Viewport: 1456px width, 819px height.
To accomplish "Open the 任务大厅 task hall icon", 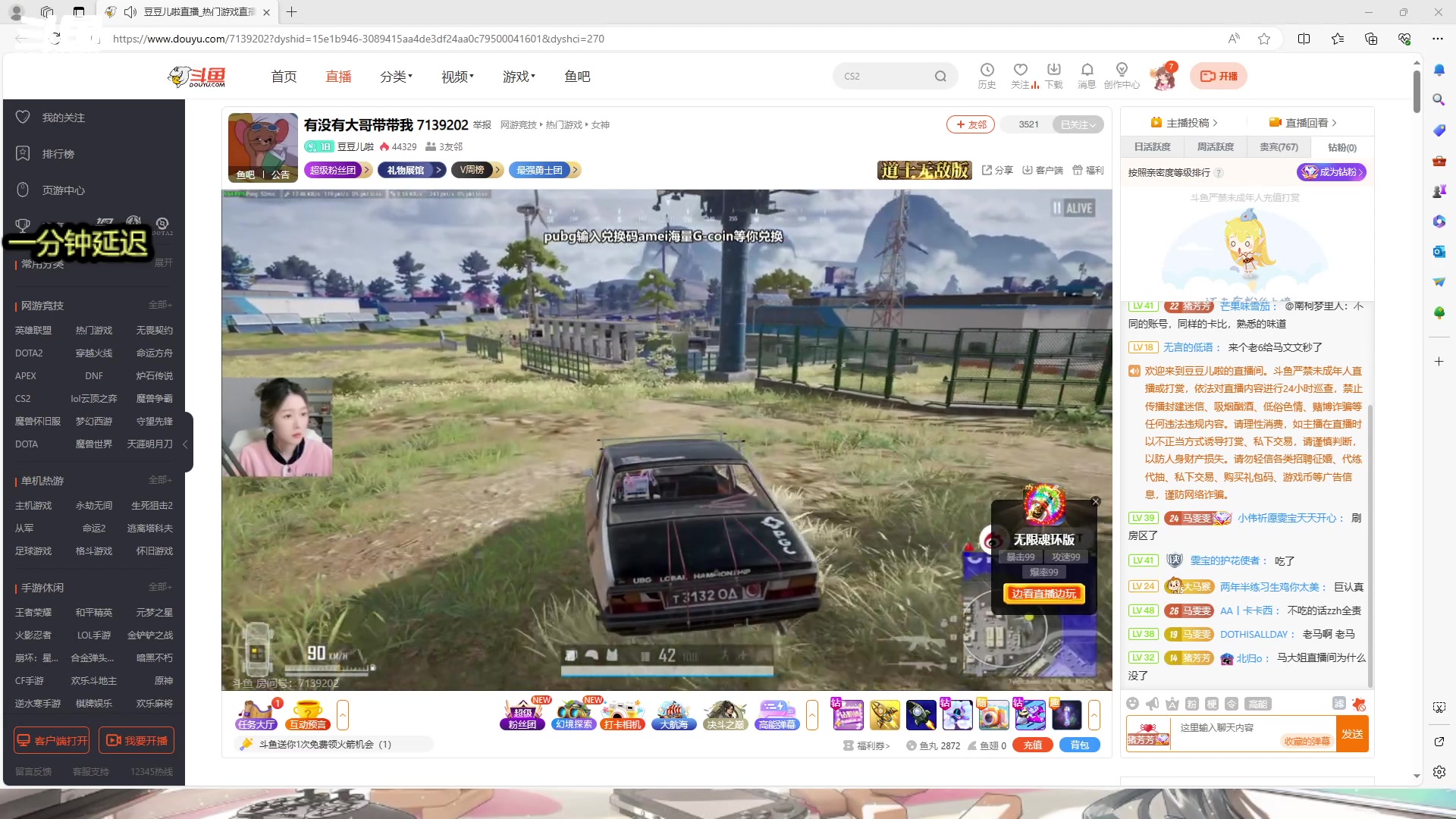I will click(256, 714).
